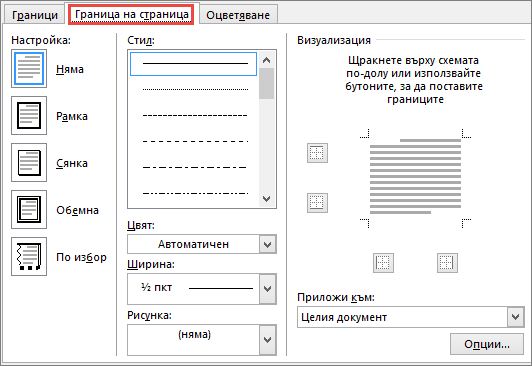This screenshot has height=366, width=532.
Task: Click the style list scroll down arrow
Action: [x=267, y=199]
